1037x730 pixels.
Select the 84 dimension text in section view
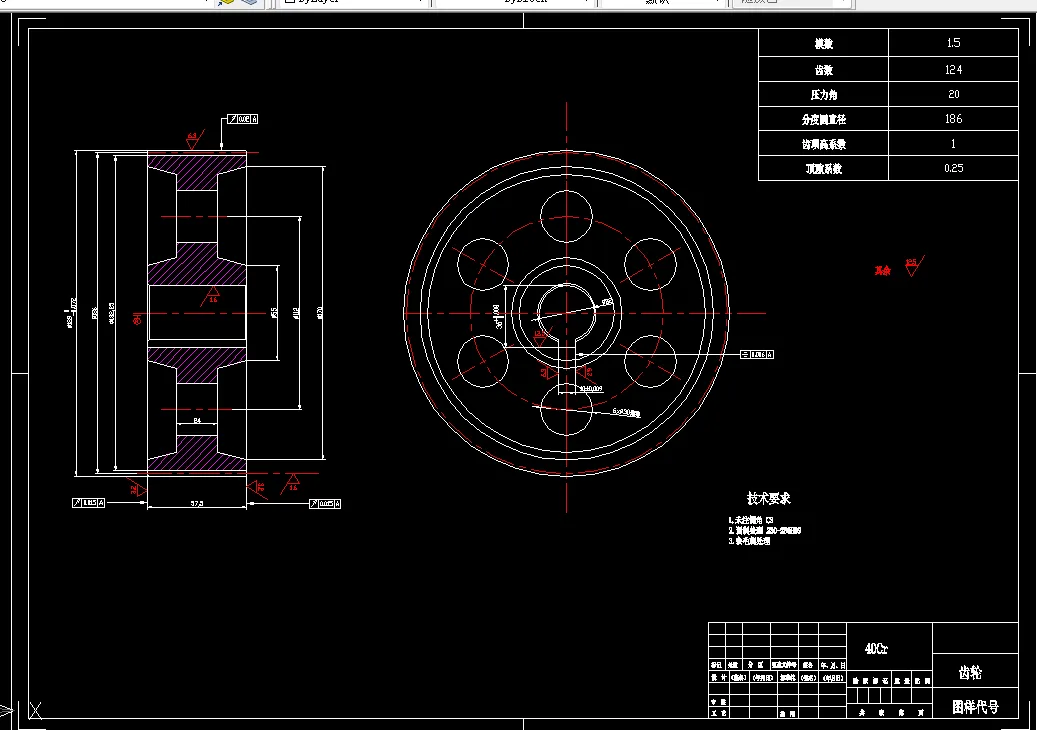[197, 421]
